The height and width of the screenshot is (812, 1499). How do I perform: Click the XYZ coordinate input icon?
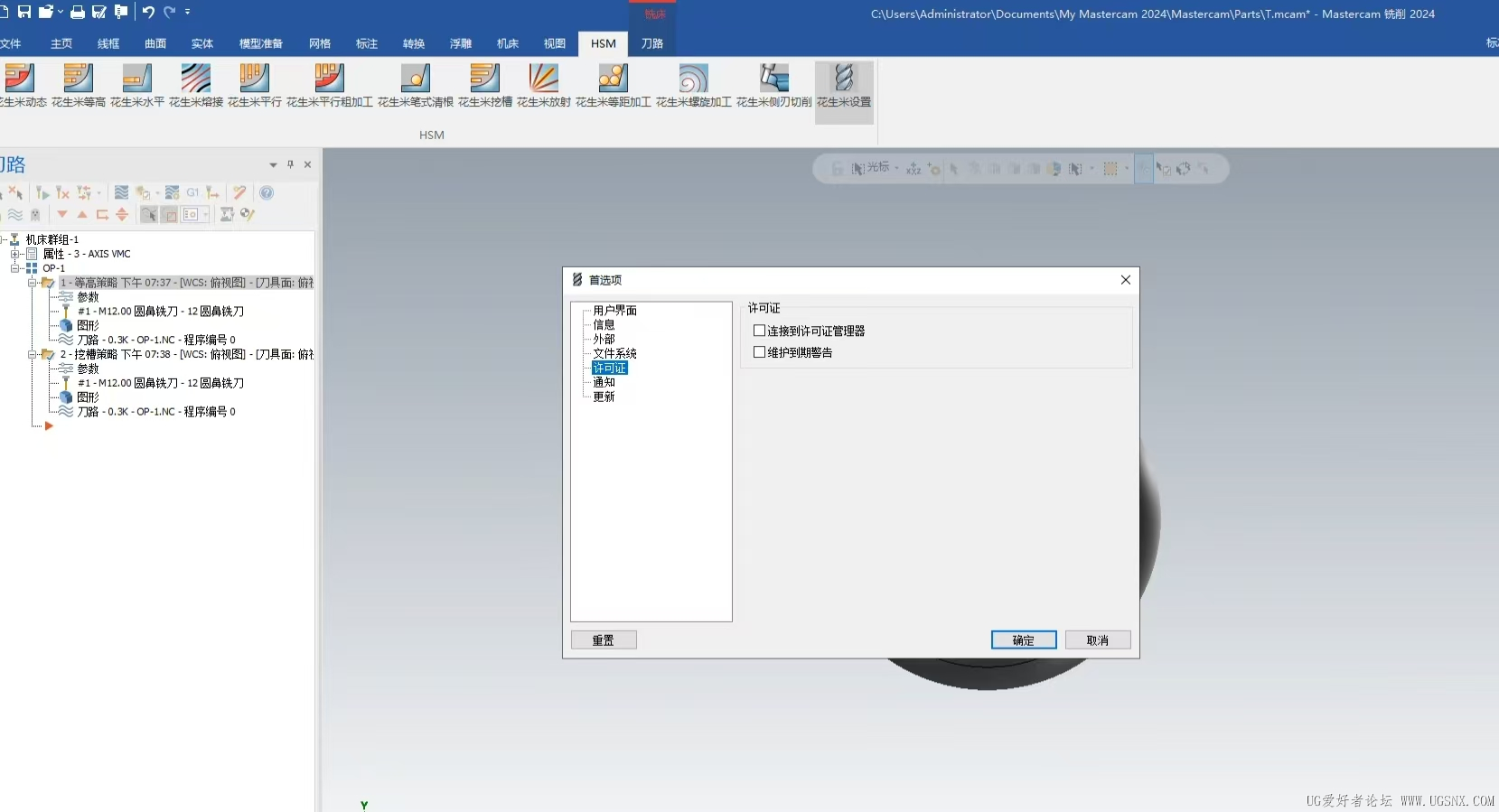click(x=913, y=169)
